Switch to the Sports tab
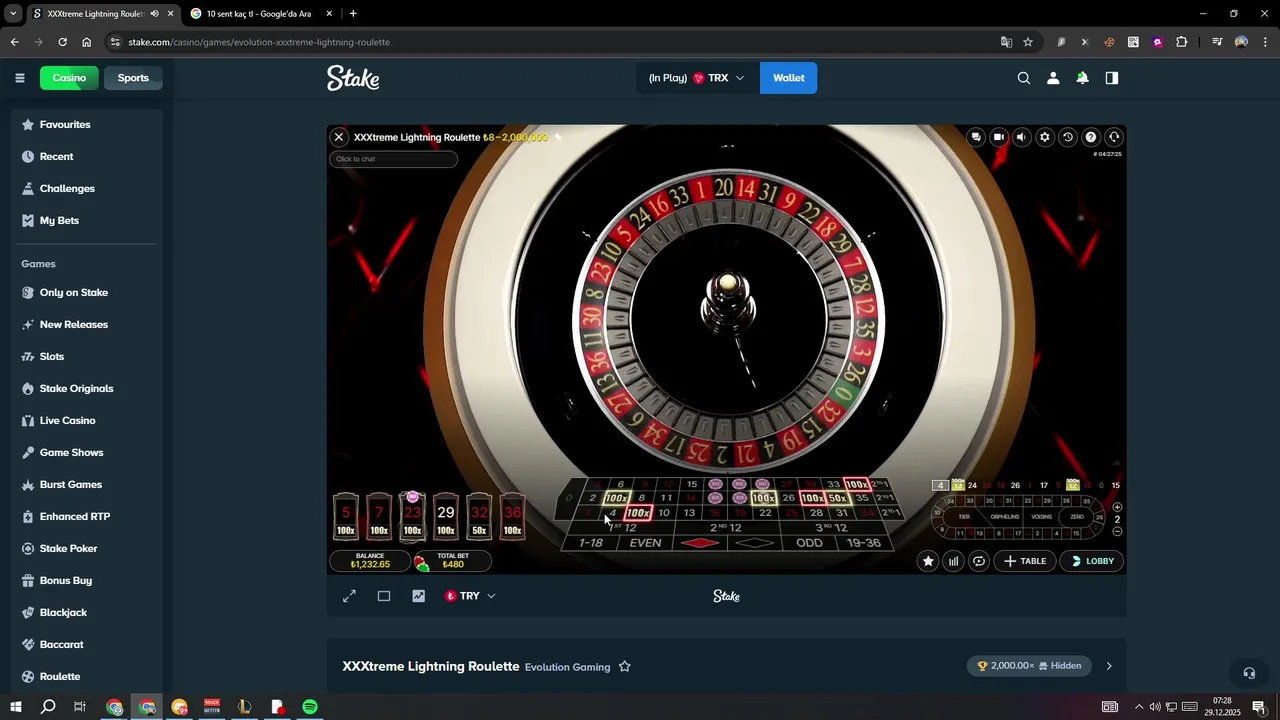The image size is (1280, 720). [133, 78]
